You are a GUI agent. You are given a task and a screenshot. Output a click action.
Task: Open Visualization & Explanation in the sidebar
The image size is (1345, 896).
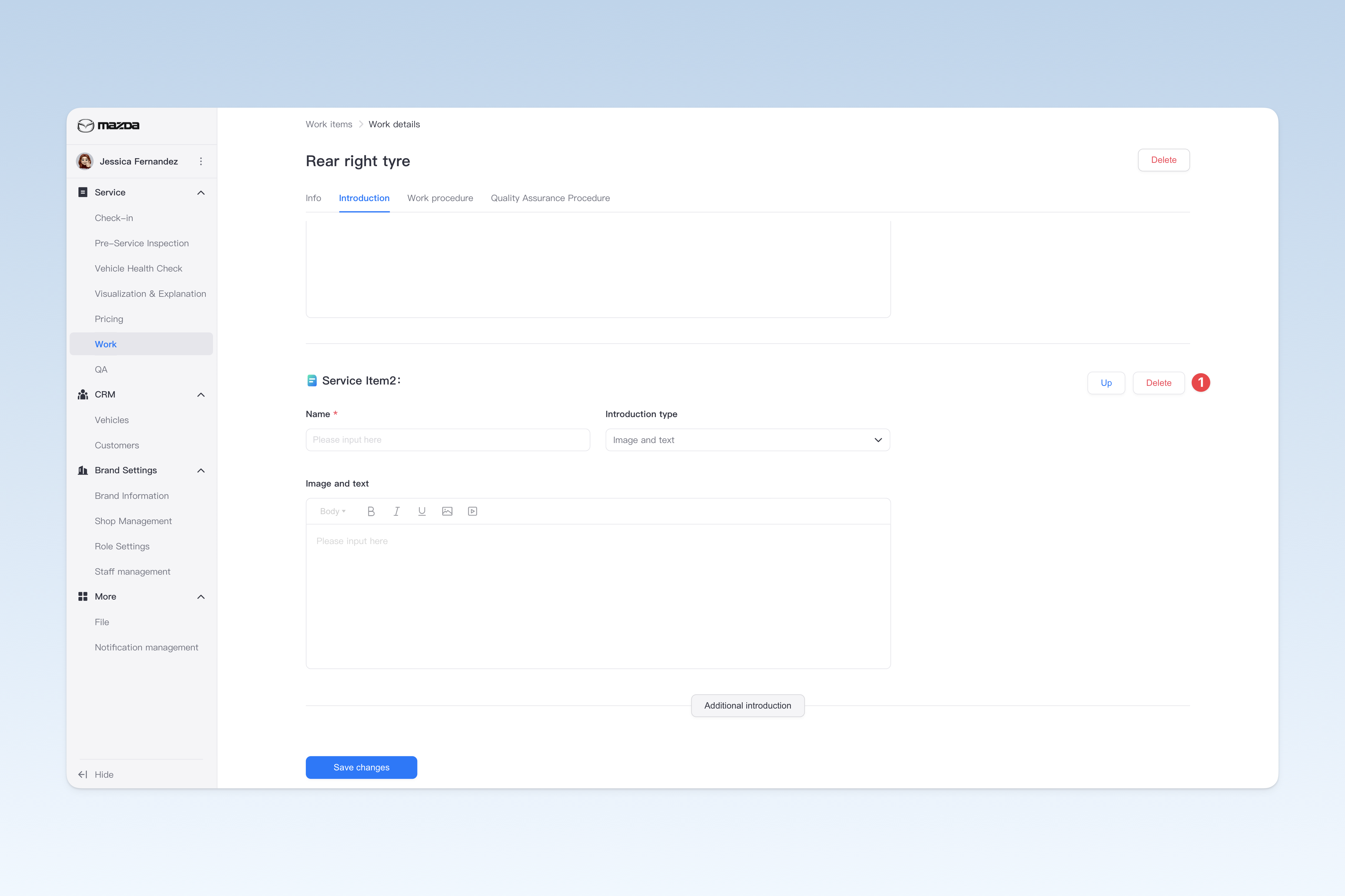pyautogui.click(x=150, y=294)
